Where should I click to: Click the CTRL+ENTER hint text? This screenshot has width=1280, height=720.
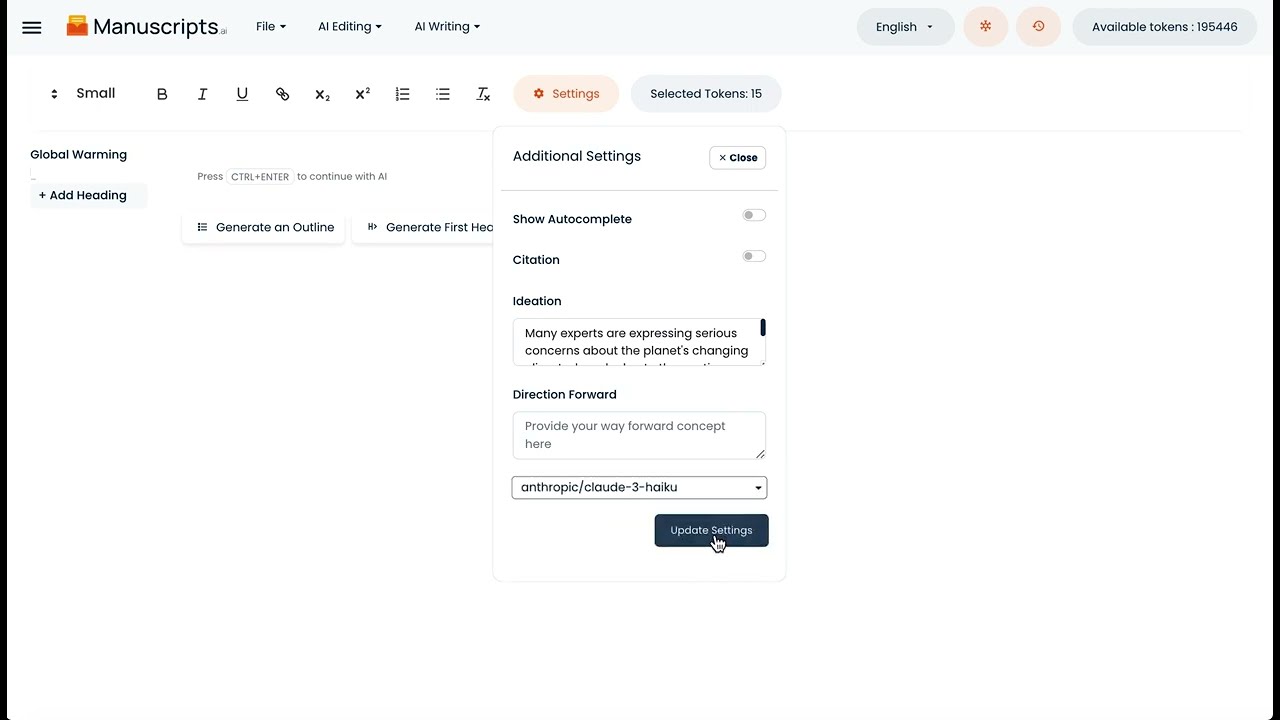(x=260, y=176)
